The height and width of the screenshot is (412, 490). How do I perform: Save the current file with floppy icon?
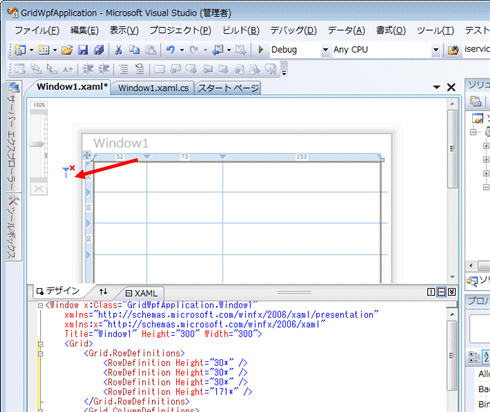click(83, 50)
